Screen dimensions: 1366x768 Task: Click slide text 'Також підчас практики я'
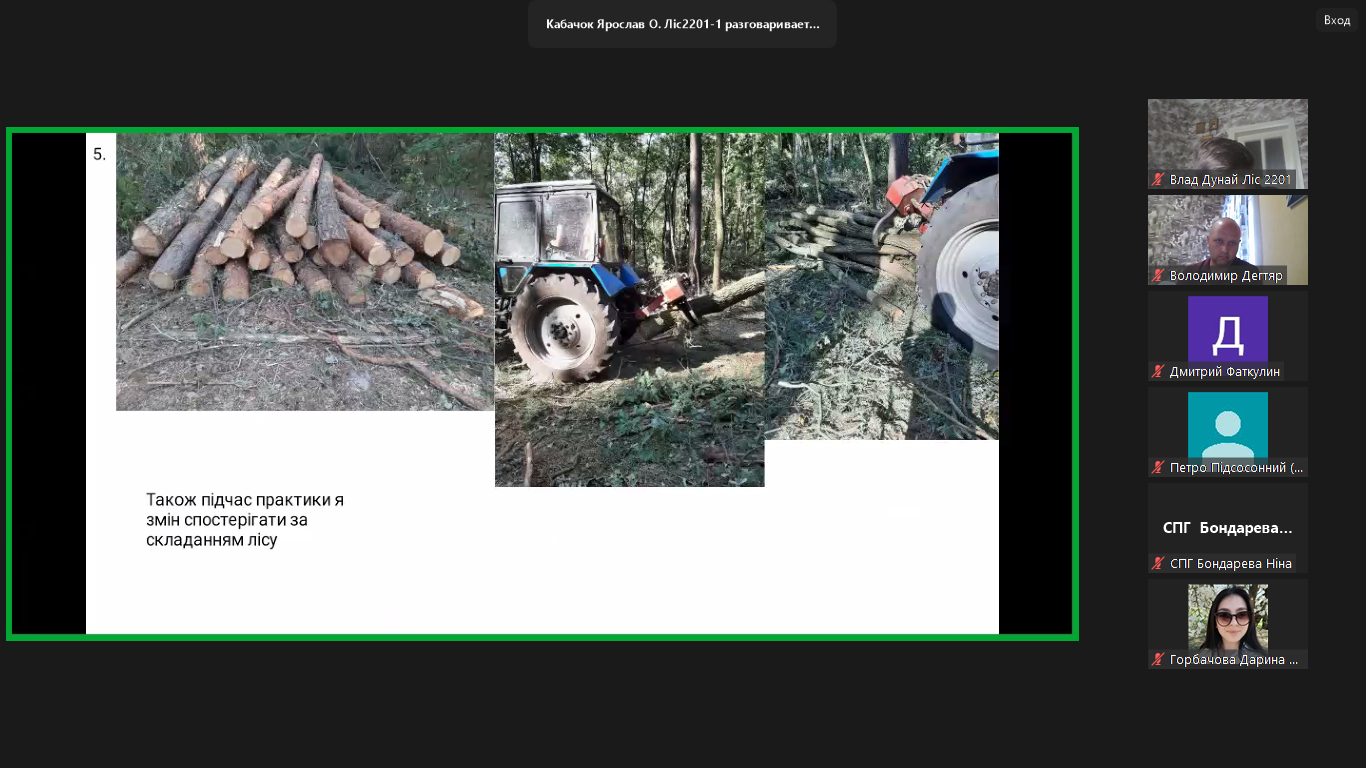245,500
